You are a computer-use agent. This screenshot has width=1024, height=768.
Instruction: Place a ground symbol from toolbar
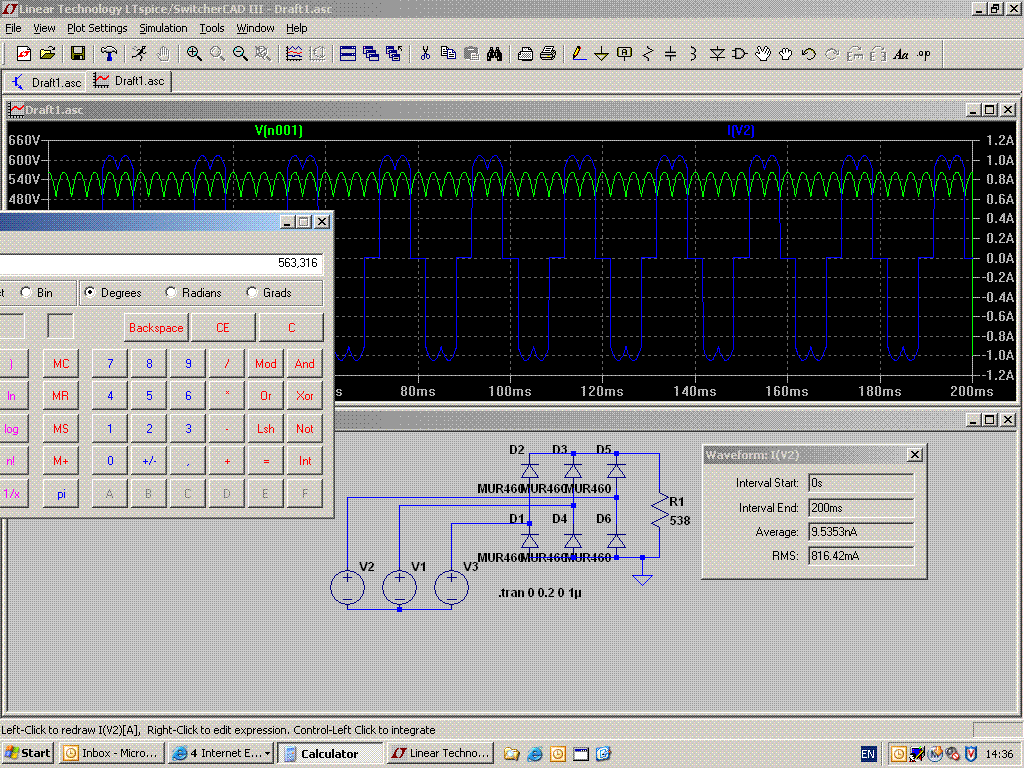(601, 54)
